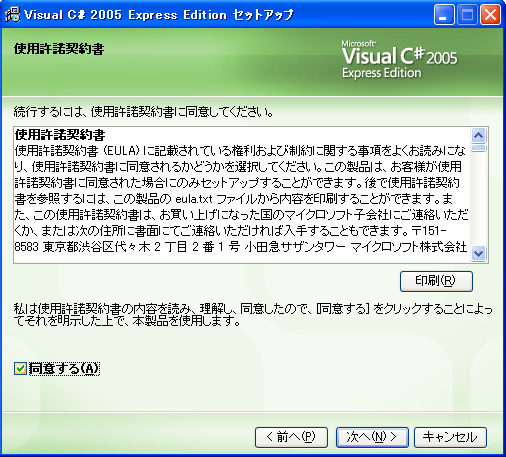Click the disabled maximize window button
Viewport: 506px width, 457px height.
click(467, 15)
